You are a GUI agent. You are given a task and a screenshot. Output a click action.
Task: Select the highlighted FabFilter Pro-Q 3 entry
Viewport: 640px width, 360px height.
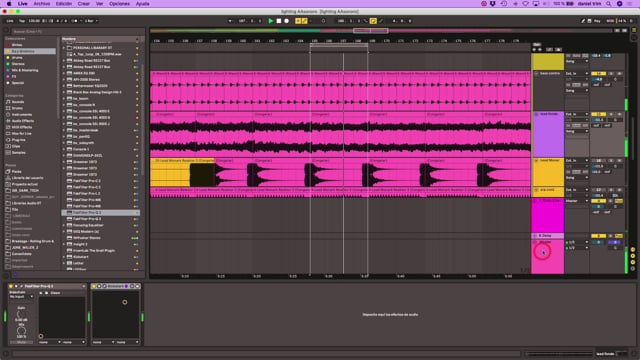pos(100,213)
